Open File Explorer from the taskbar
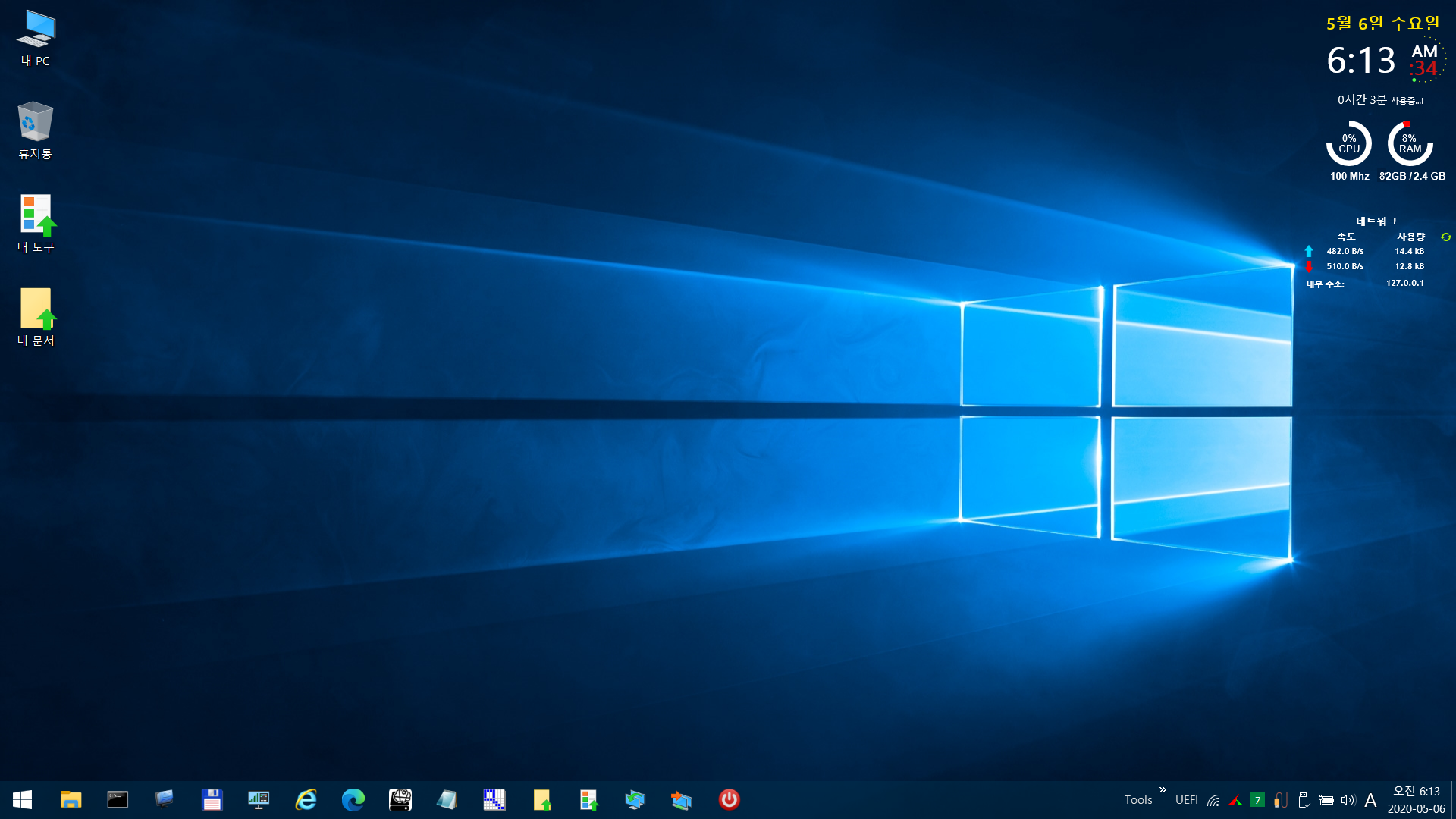The image size is (1456, 819). point(71,799)
